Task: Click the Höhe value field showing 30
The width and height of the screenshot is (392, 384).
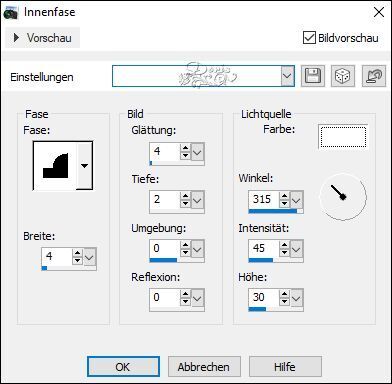Action: click(x=264, y=298)
